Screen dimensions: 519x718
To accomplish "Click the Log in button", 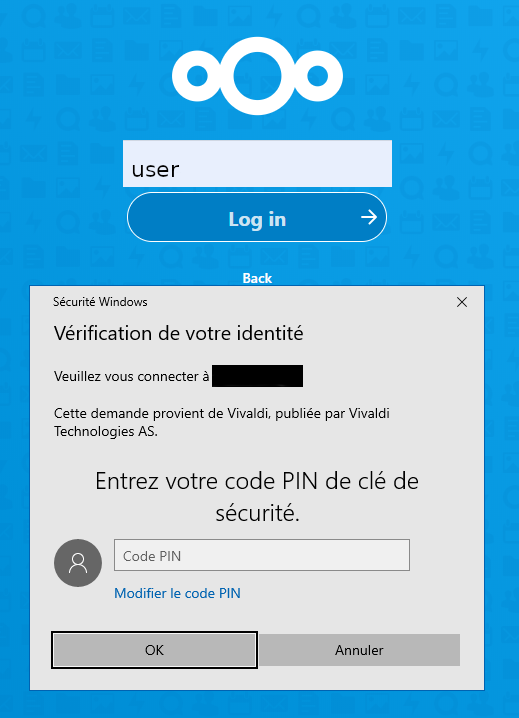I will tap(257, 217).
